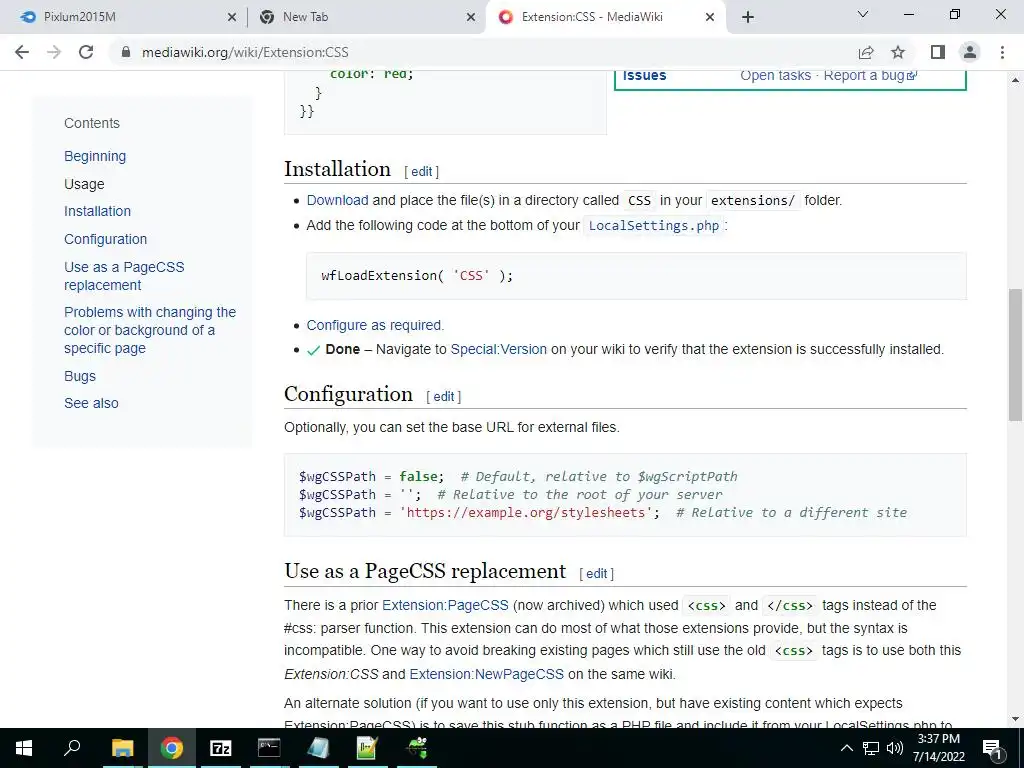Open the frog icon taskbar app
The height and width of the screenshot is (768, 1024).
point(417,748)
